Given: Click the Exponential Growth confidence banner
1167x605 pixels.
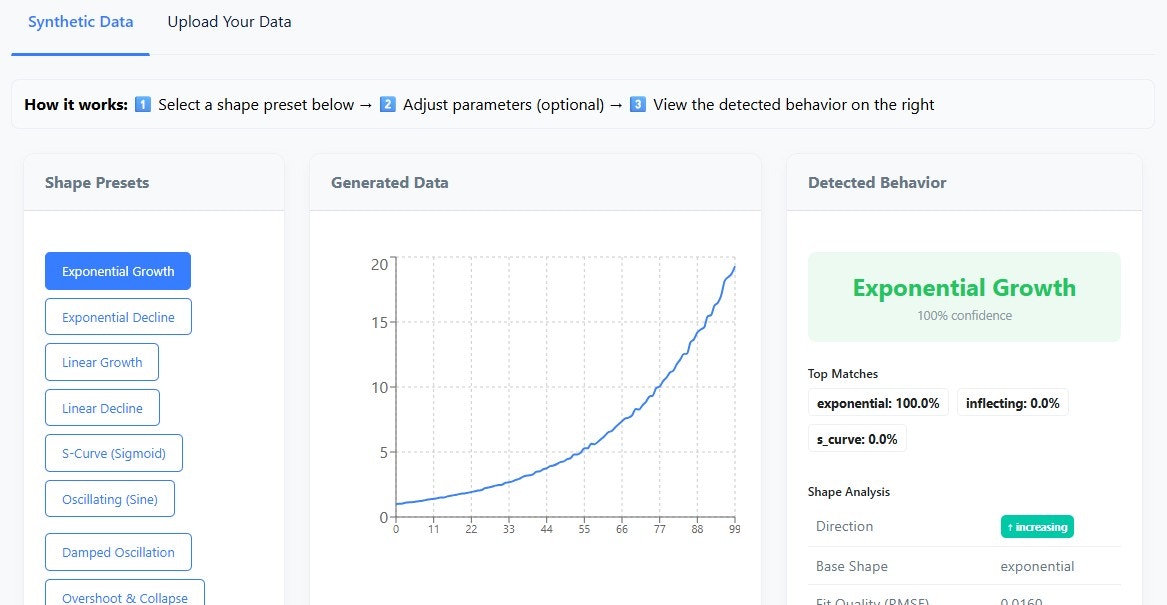Looking at the screenshot, I should click(x=963, y=296).
